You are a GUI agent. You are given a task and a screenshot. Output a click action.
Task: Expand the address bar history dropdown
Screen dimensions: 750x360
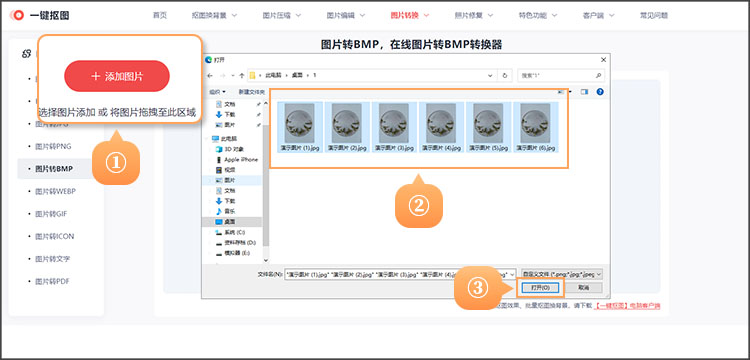point(490,76)
